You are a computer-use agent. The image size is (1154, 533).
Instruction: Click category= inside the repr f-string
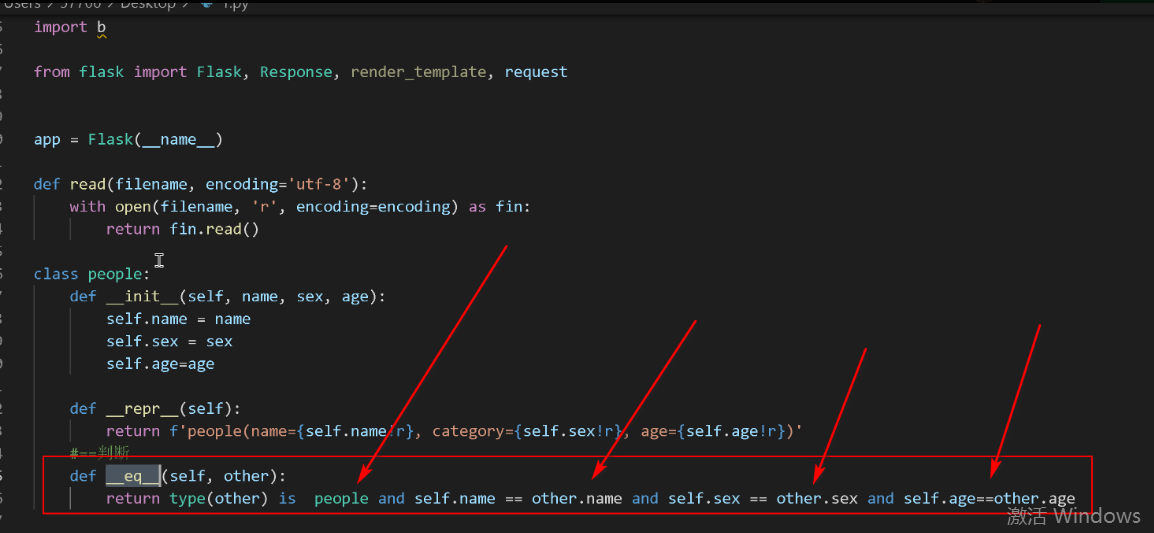point(472,431)
